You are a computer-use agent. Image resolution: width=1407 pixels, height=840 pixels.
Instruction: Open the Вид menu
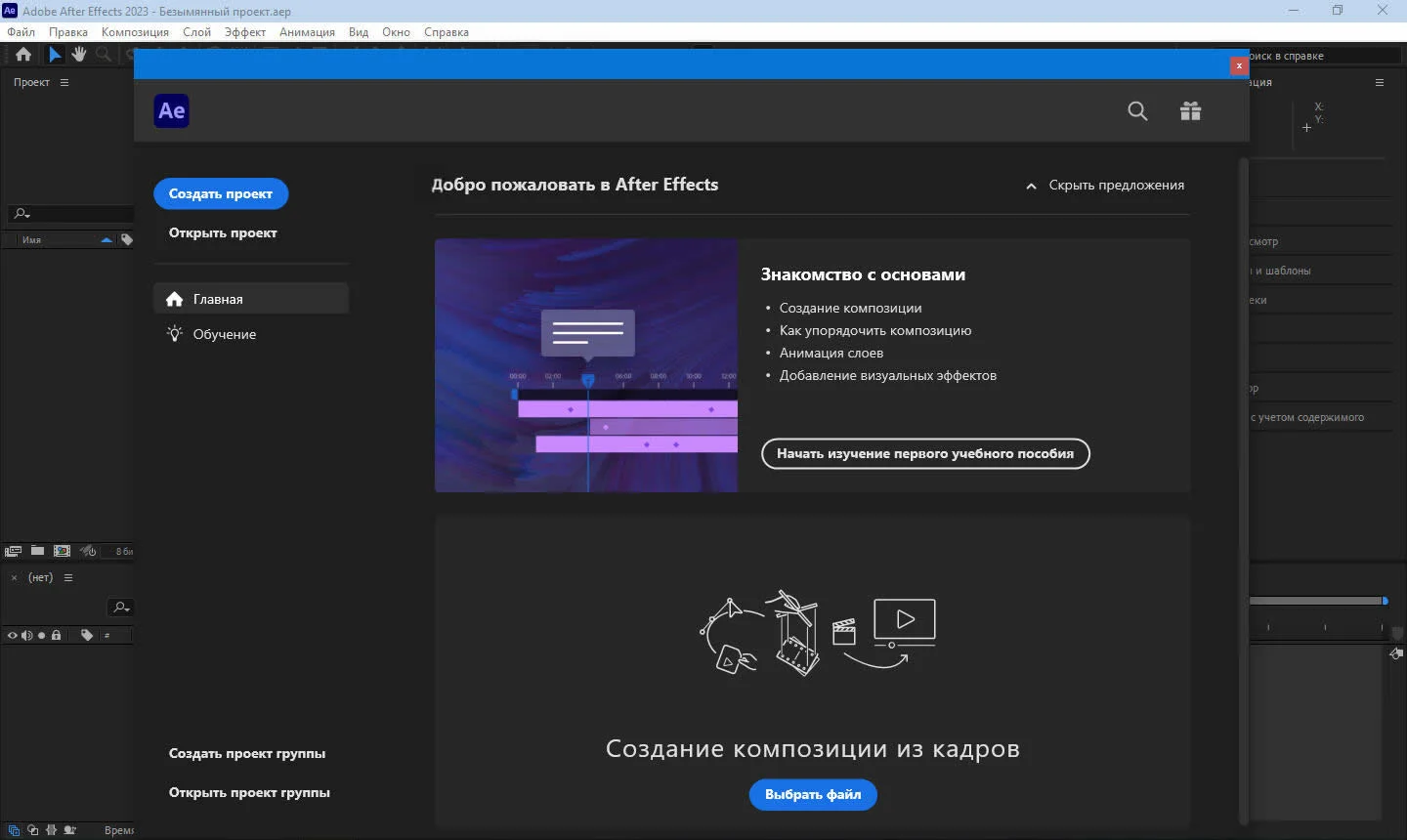coord(359,31)
